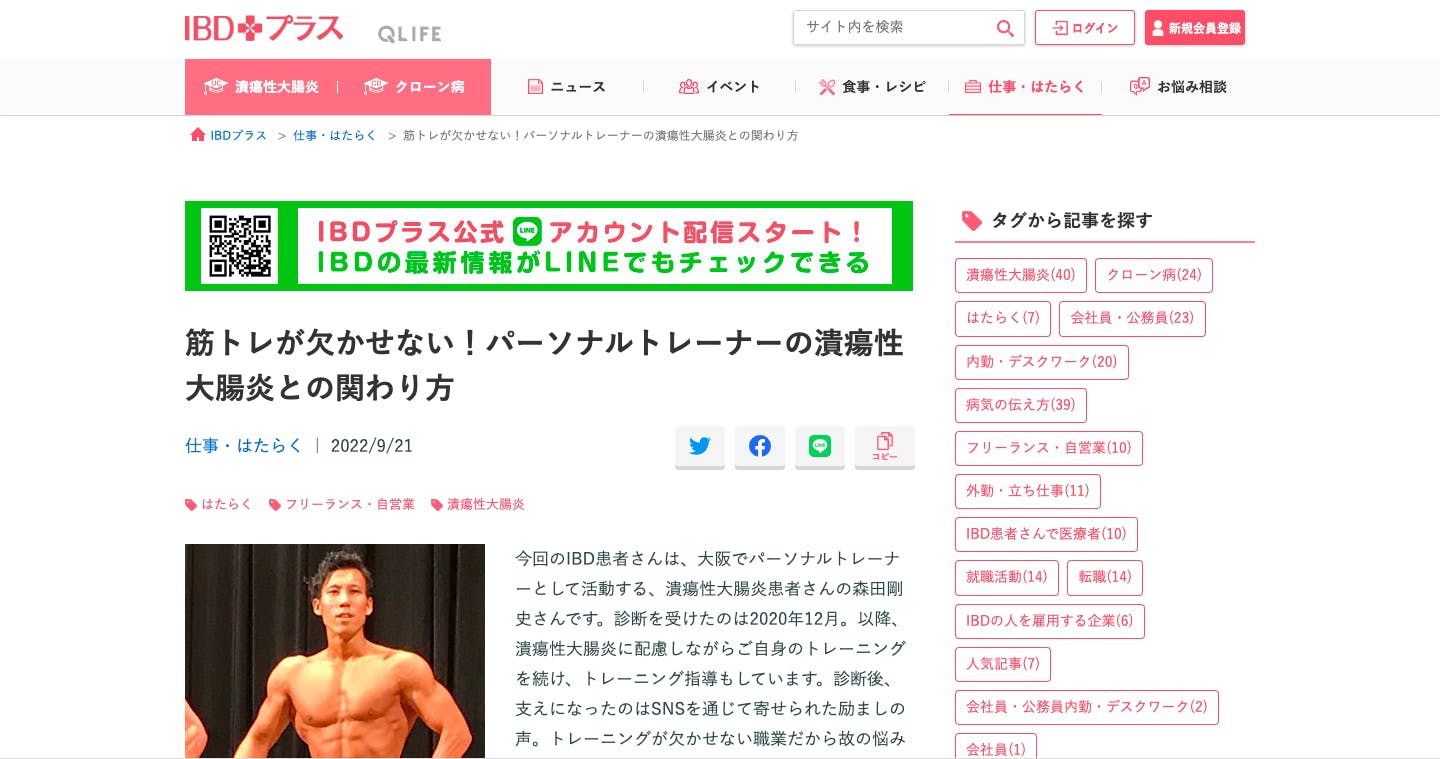Open the QLIFE logo link
Screen dimensions: 1440x759
[x=409, y=34]
